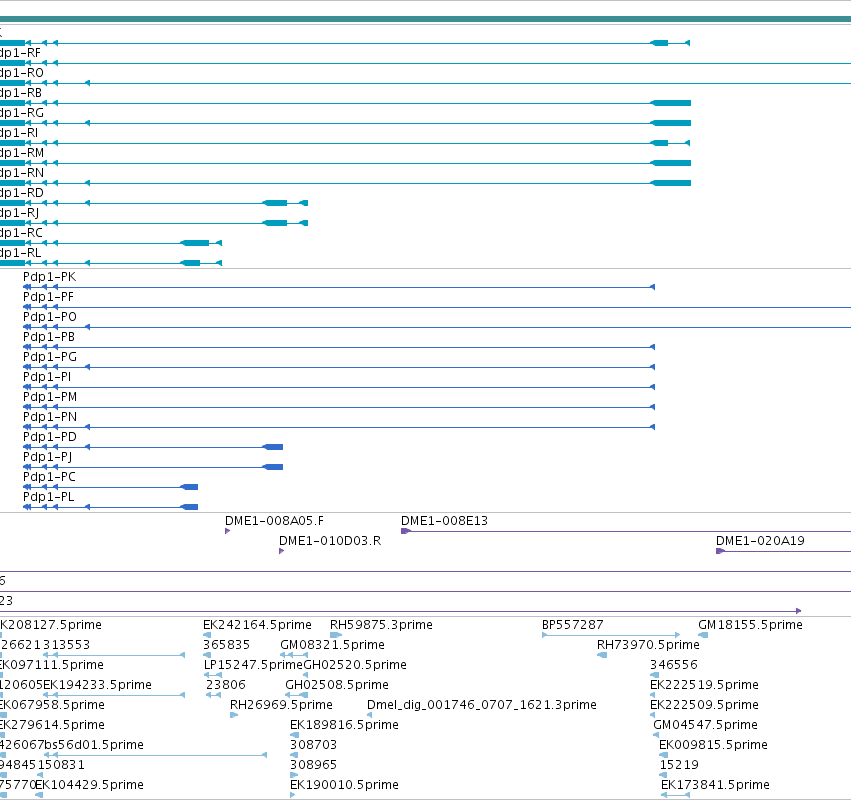Click the 308965 feature label

(x=313, y=765)
